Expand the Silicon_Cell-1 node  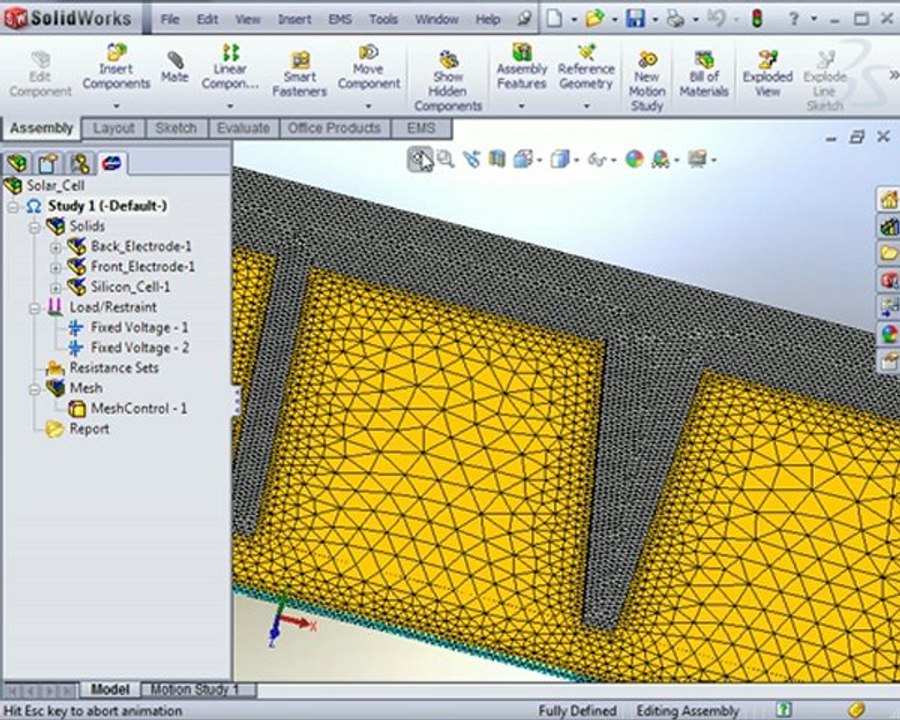(55, 288)
